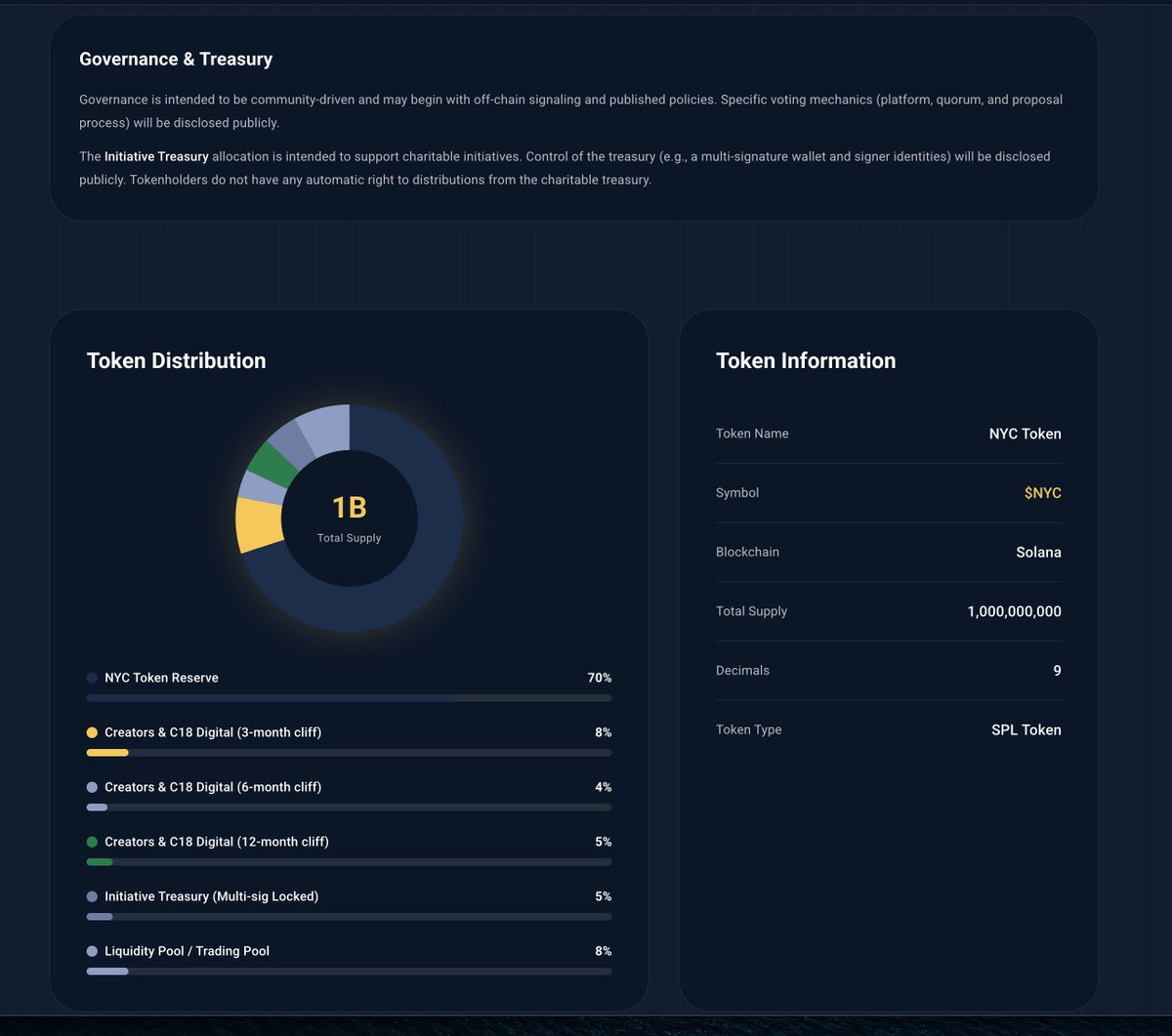Click the Token Distribution heading
This screenshot has height=1036, width=1172.
(x=177, y=360)
